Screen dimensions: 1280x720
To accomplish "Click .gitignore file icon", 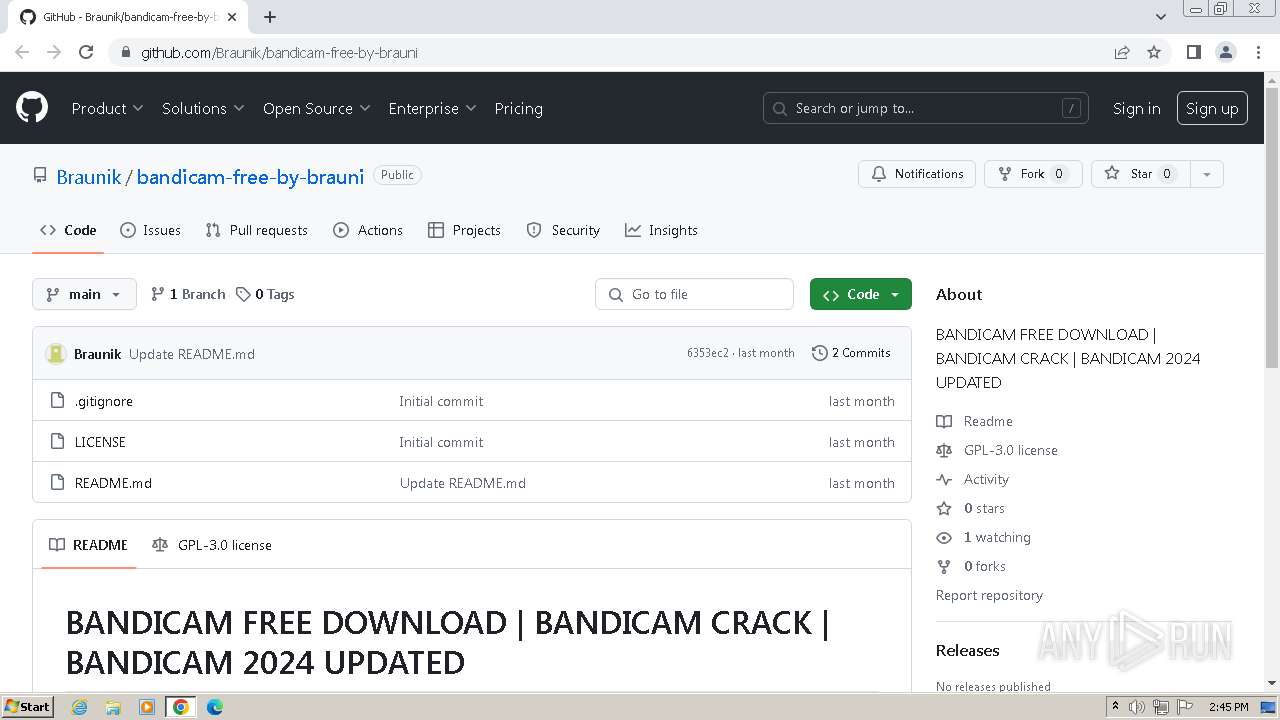I will (x=57, y=401).
